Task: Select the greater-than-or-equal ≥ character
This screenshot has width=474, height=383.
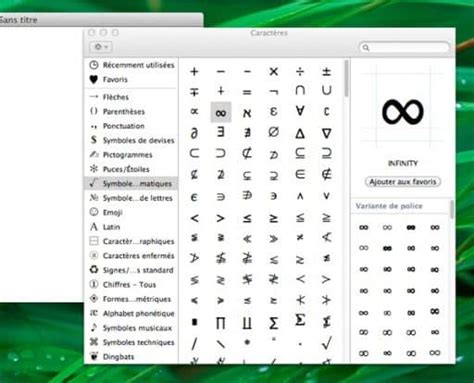Action: [x=273, y=218]
